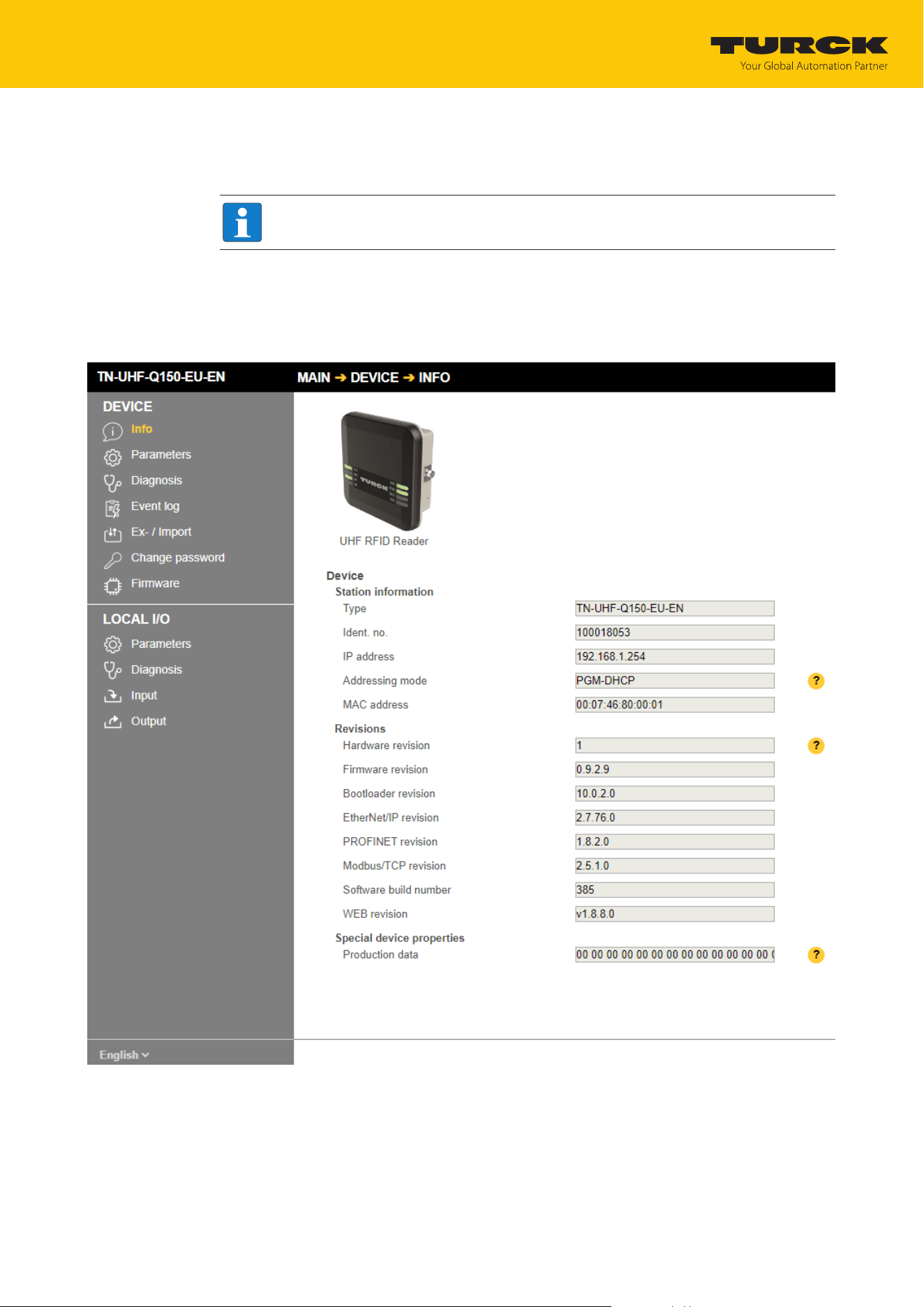Click the Input tray icon
This screenshot has height=1307, width=924.
112,696
